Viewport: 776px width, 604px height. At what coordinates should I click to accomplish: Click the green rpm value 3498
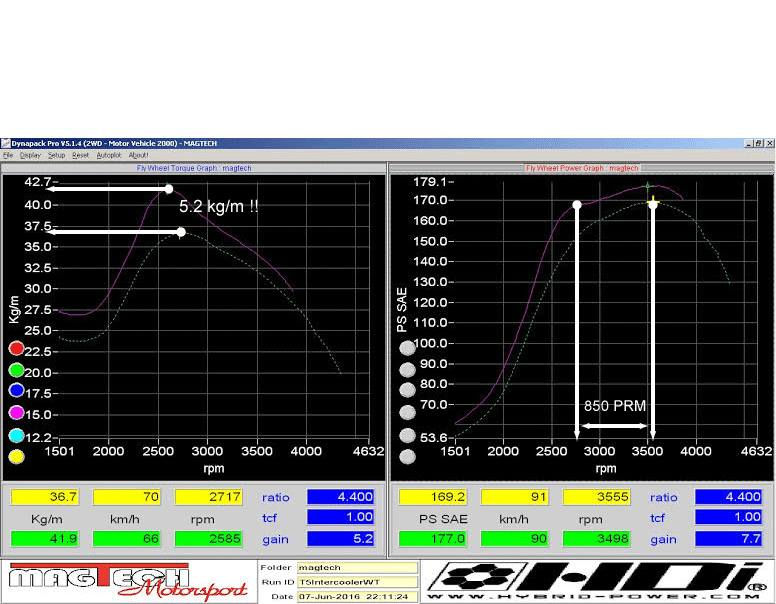pyautogui.click(x=597, y=539)
